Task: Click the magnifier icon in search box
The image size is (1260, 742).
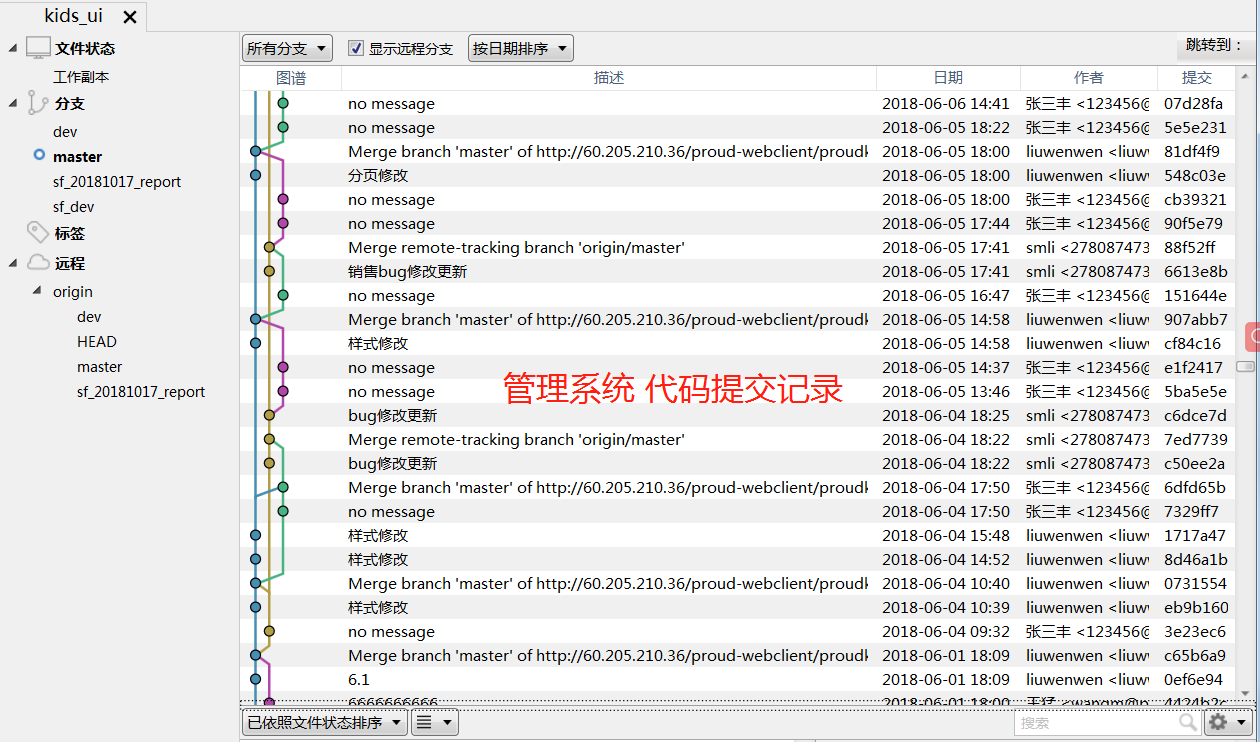Action: [x=1188, y=722]
